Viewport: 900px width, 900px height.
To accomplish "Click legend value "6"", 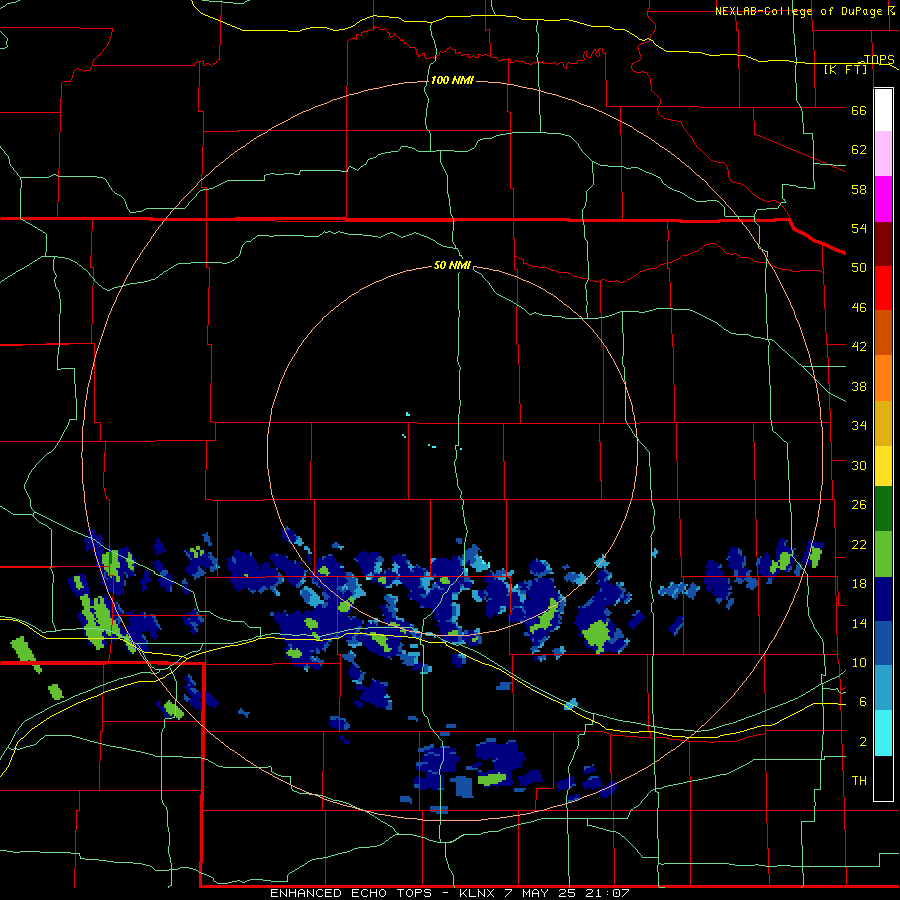I will 862,701.
